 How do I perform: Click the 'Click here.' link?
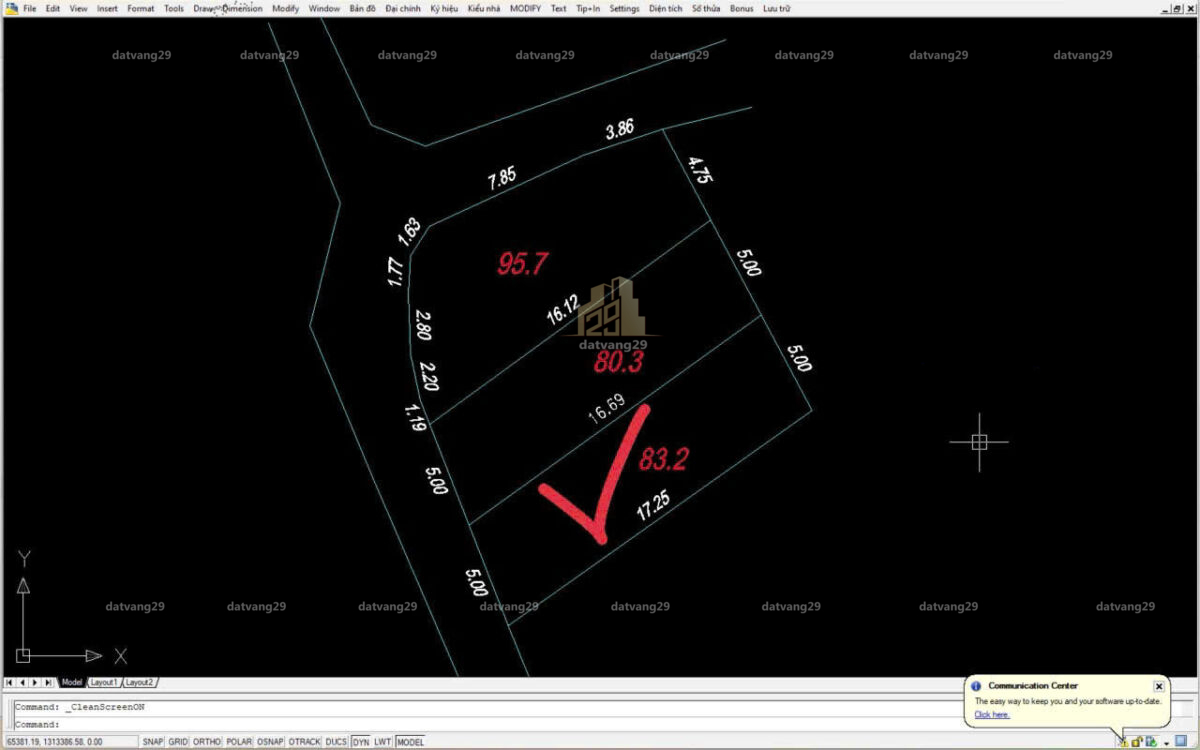point(992,715)
